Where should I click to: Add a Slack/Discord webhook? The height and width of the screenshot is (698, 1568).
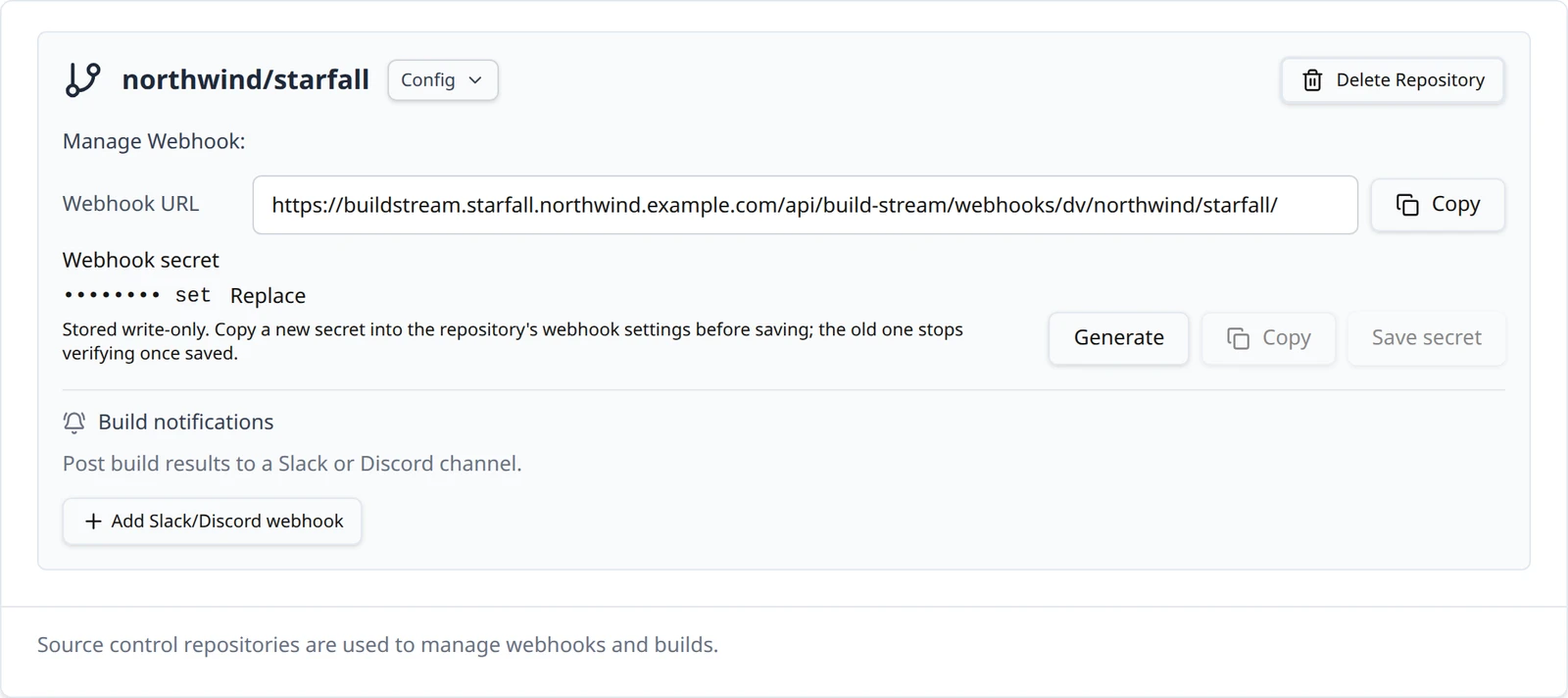(x=213, y=522)
